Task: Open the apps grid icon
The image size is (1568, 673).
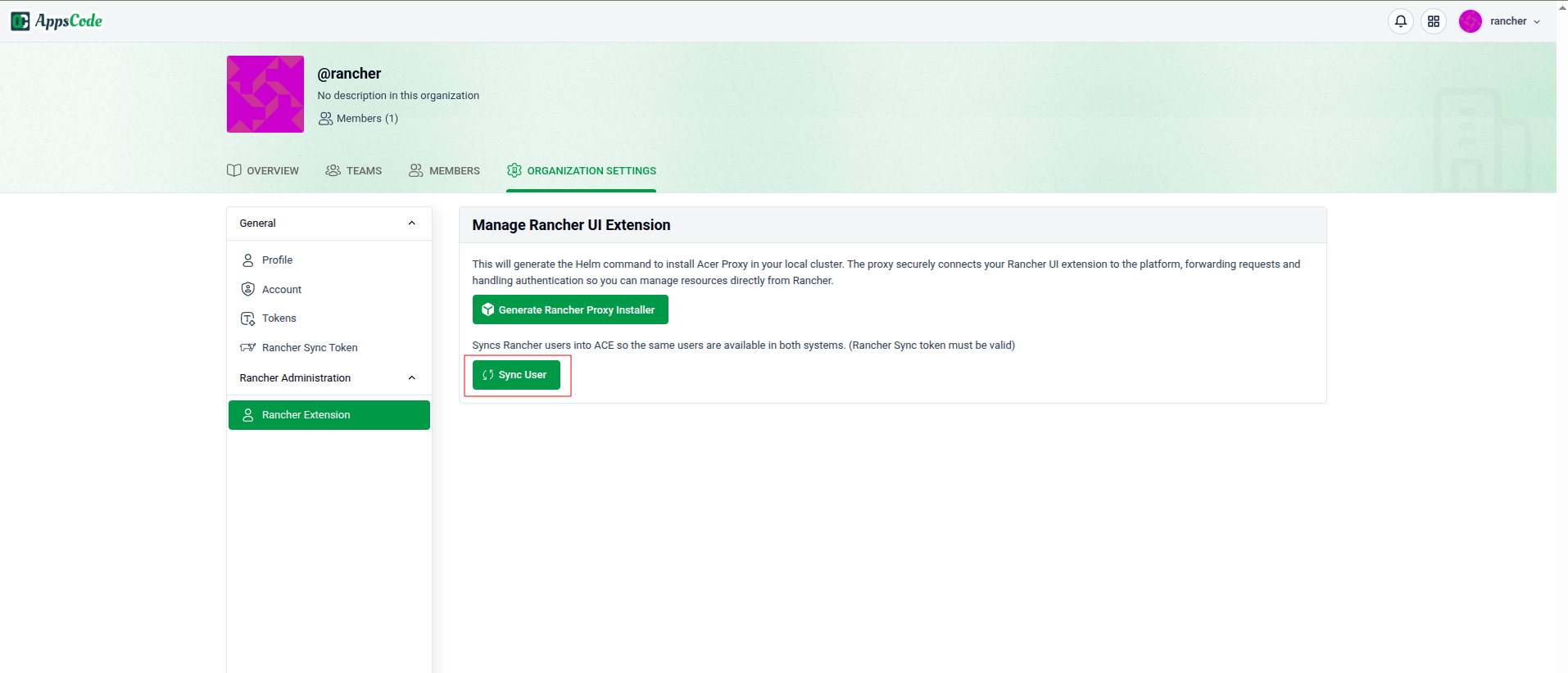Action: point(1433,21)
